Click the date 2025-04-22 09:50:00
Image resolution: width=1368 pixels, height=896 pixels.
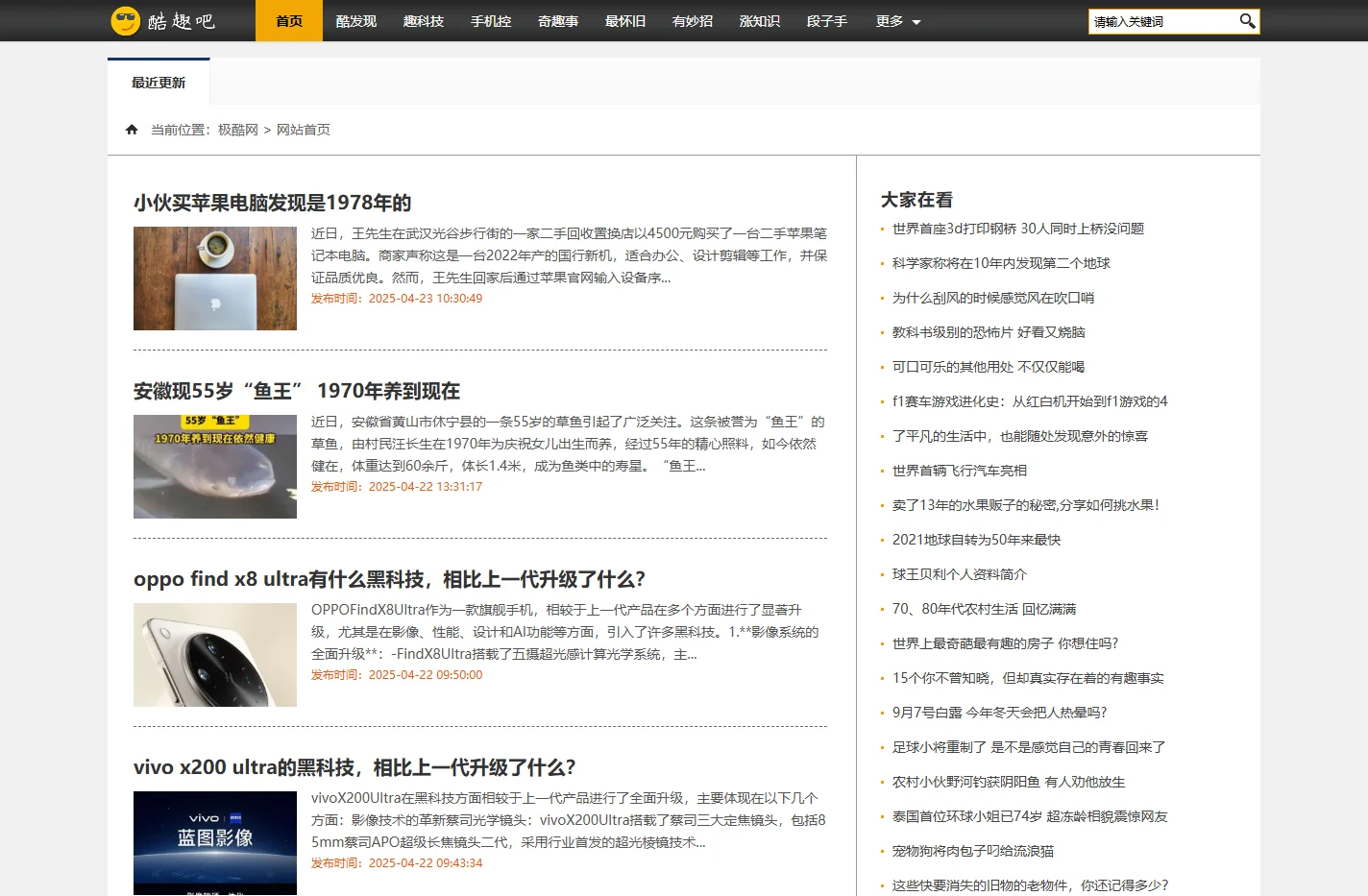tap(426, 675)
